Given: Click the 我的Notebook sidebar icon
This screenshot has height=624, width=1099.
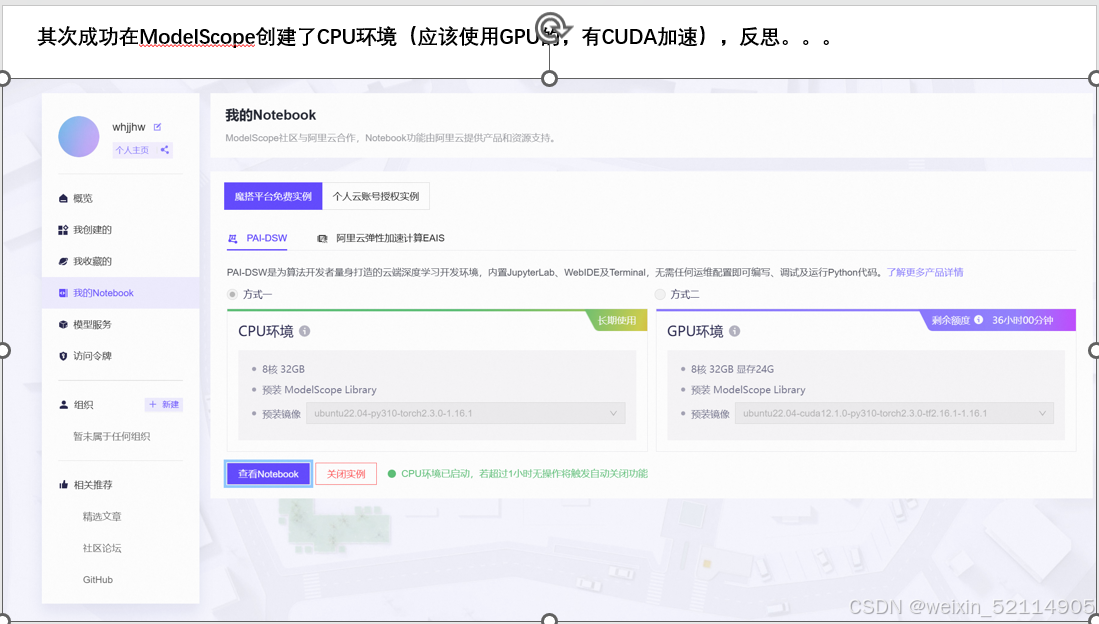Looking at the screenshot, I should (x=63, y=293).
